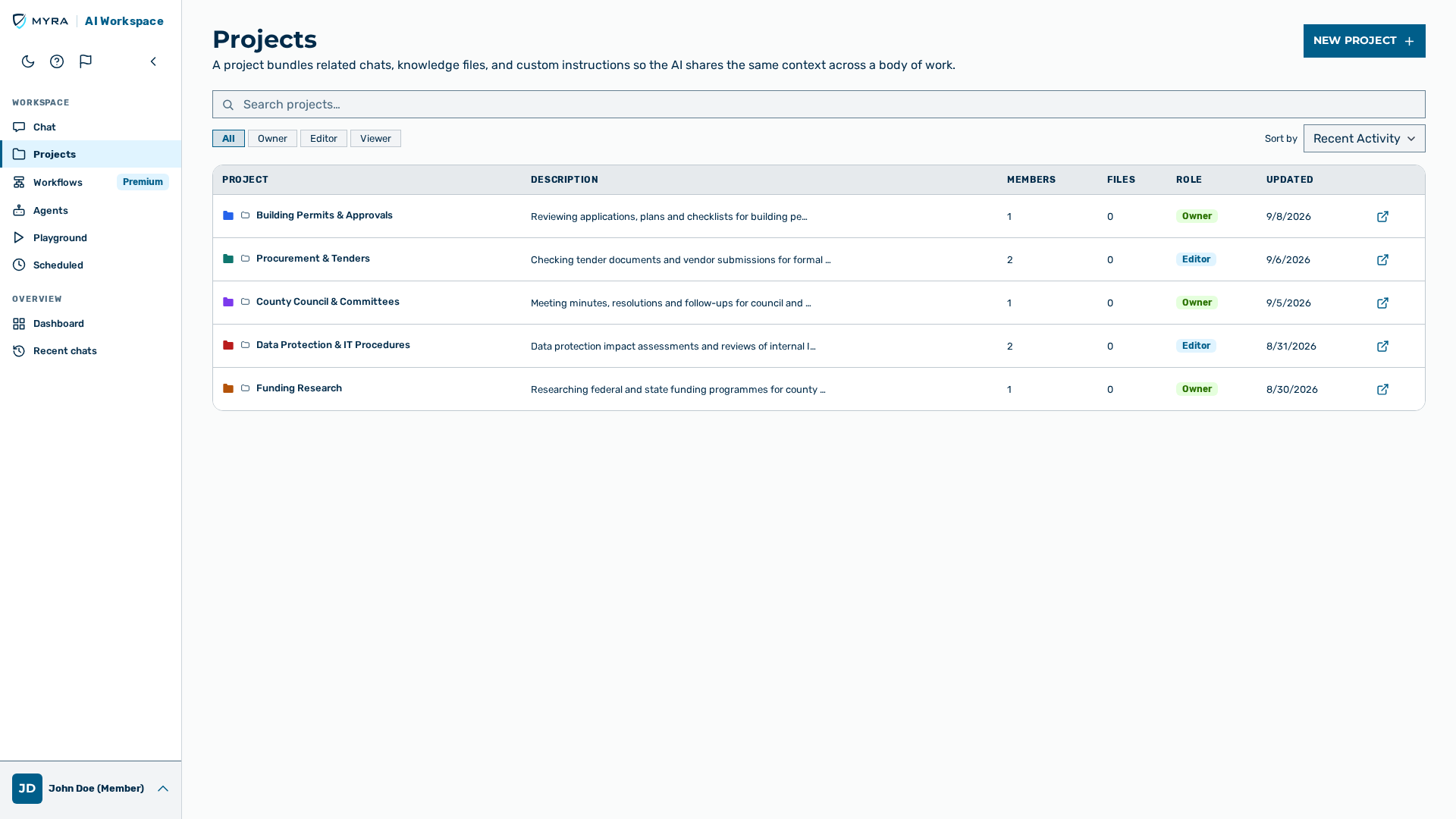Open the Recent Activity sort dropdown
This screenshot has height=819, width=1456.
pyautogui.click(x=1364, y=139)
